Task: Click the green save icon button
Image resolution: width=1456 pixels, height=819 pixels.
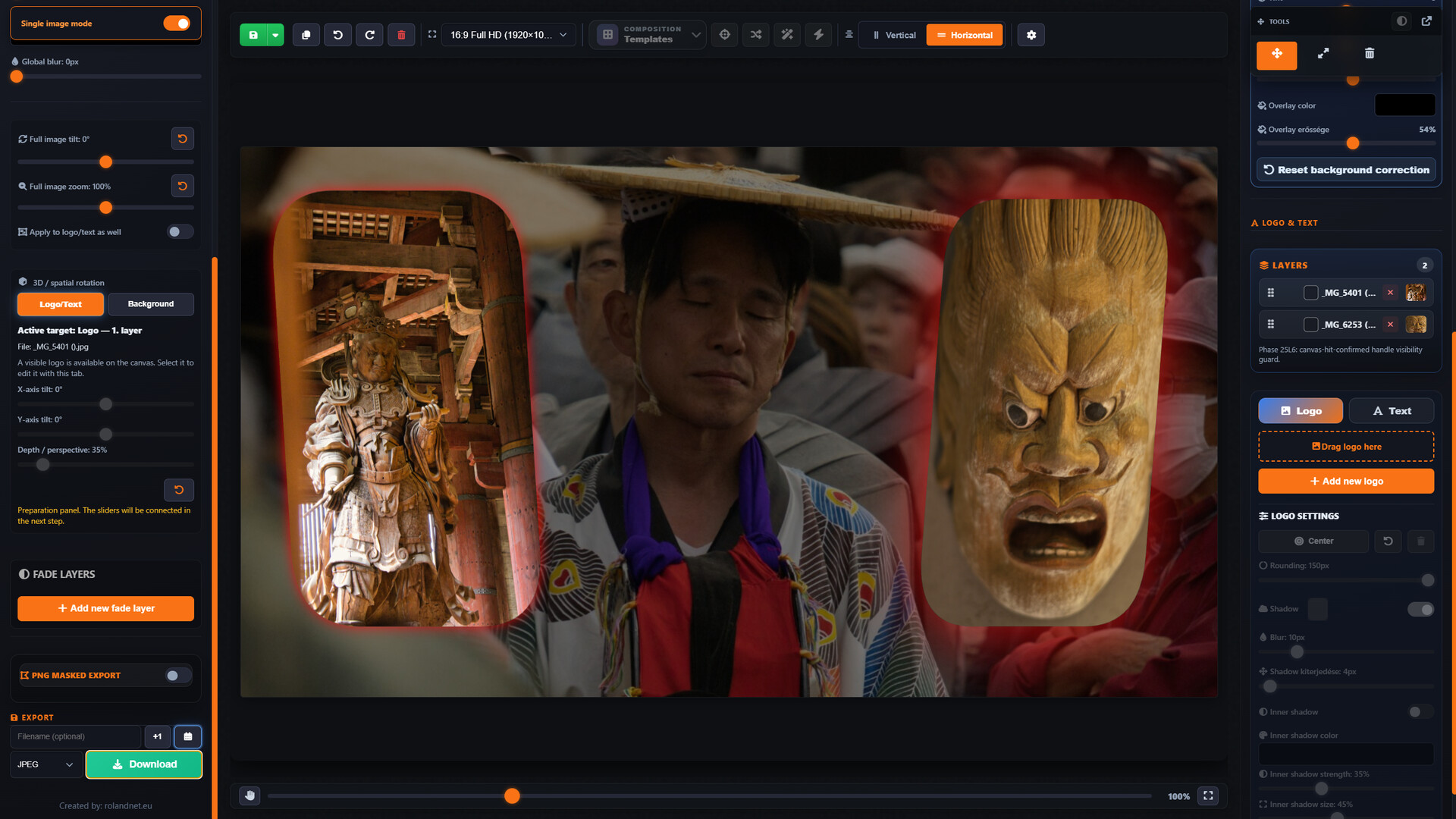Action: (x=253, y=35)
